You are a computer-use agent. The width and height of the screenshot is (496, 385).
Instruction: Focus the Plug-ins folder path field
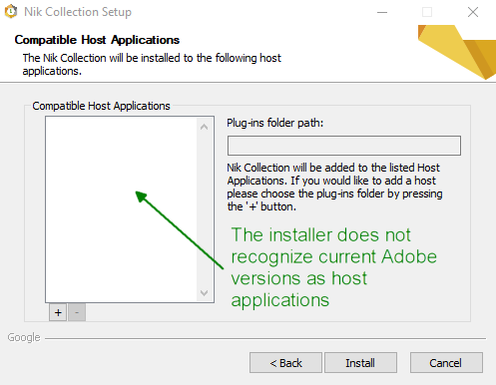pyautogui.click(x=344, y=145)
